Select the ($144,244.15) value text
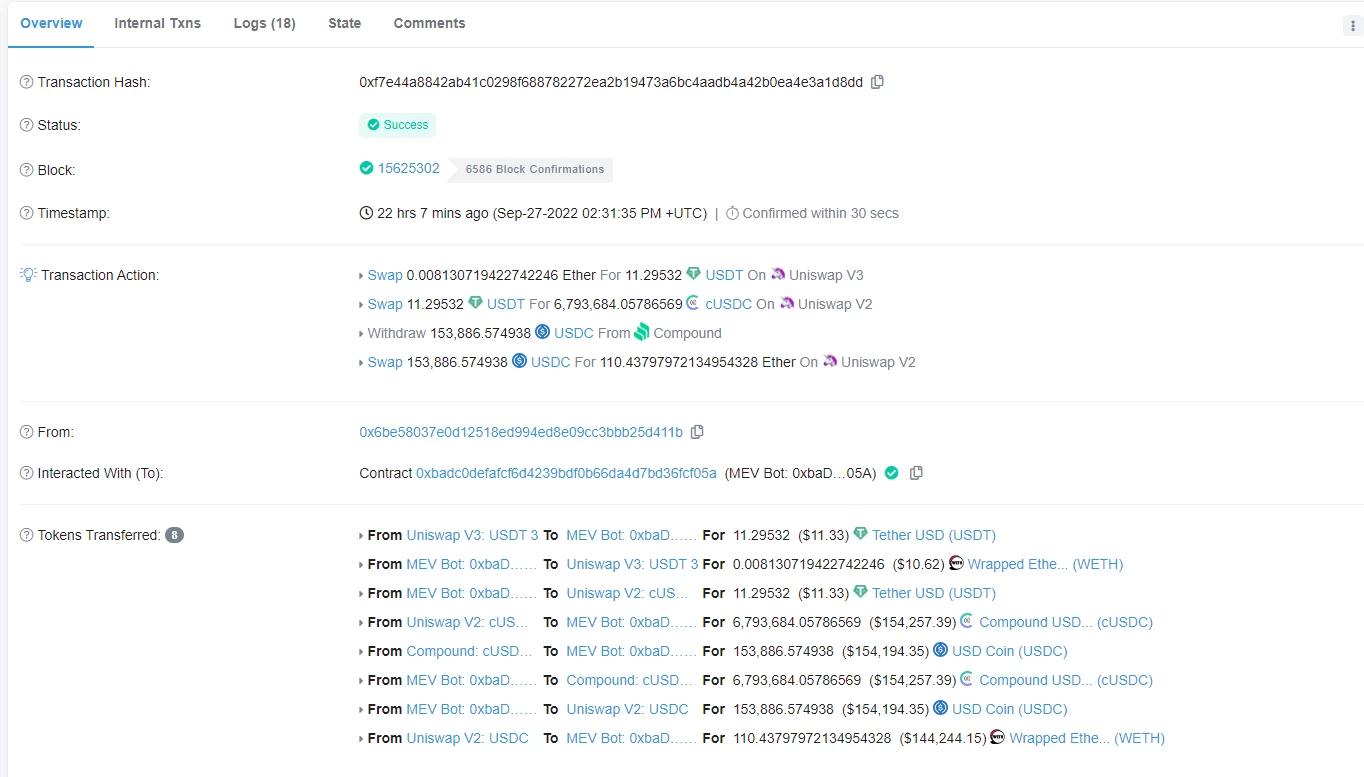 tap(943, 738)
